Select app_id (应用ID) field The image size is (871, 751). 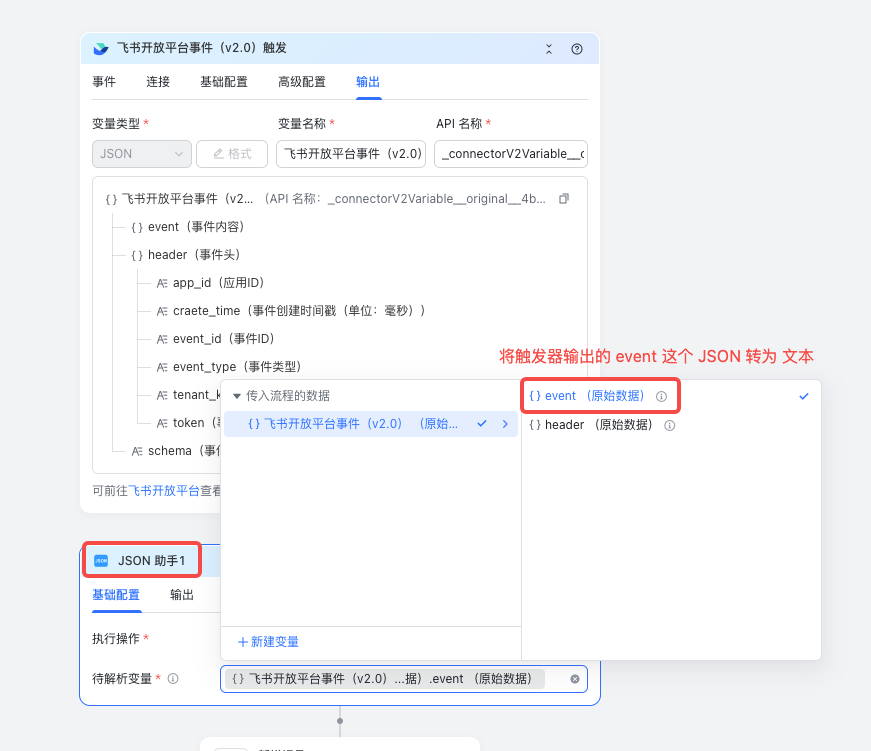(x=210, y=283)
